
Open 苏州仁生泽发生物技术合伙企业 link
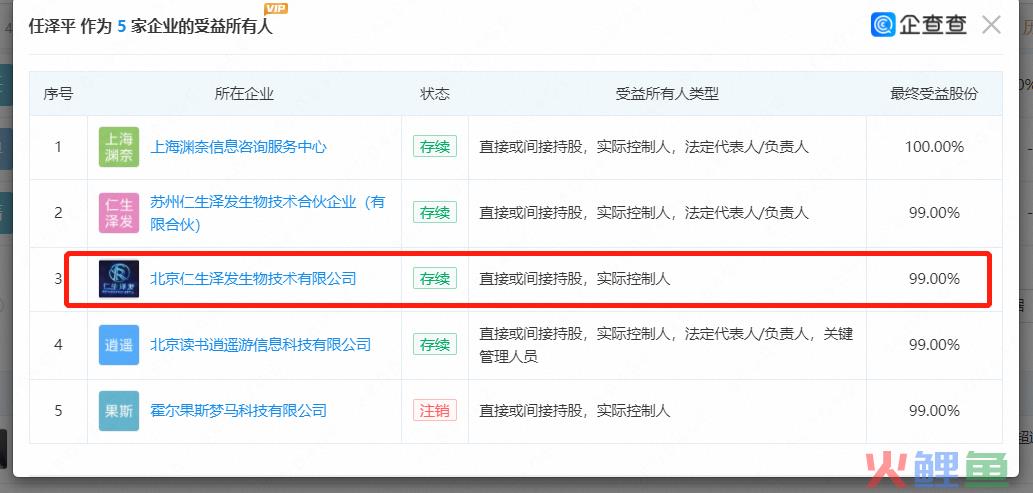click(267, 213)
